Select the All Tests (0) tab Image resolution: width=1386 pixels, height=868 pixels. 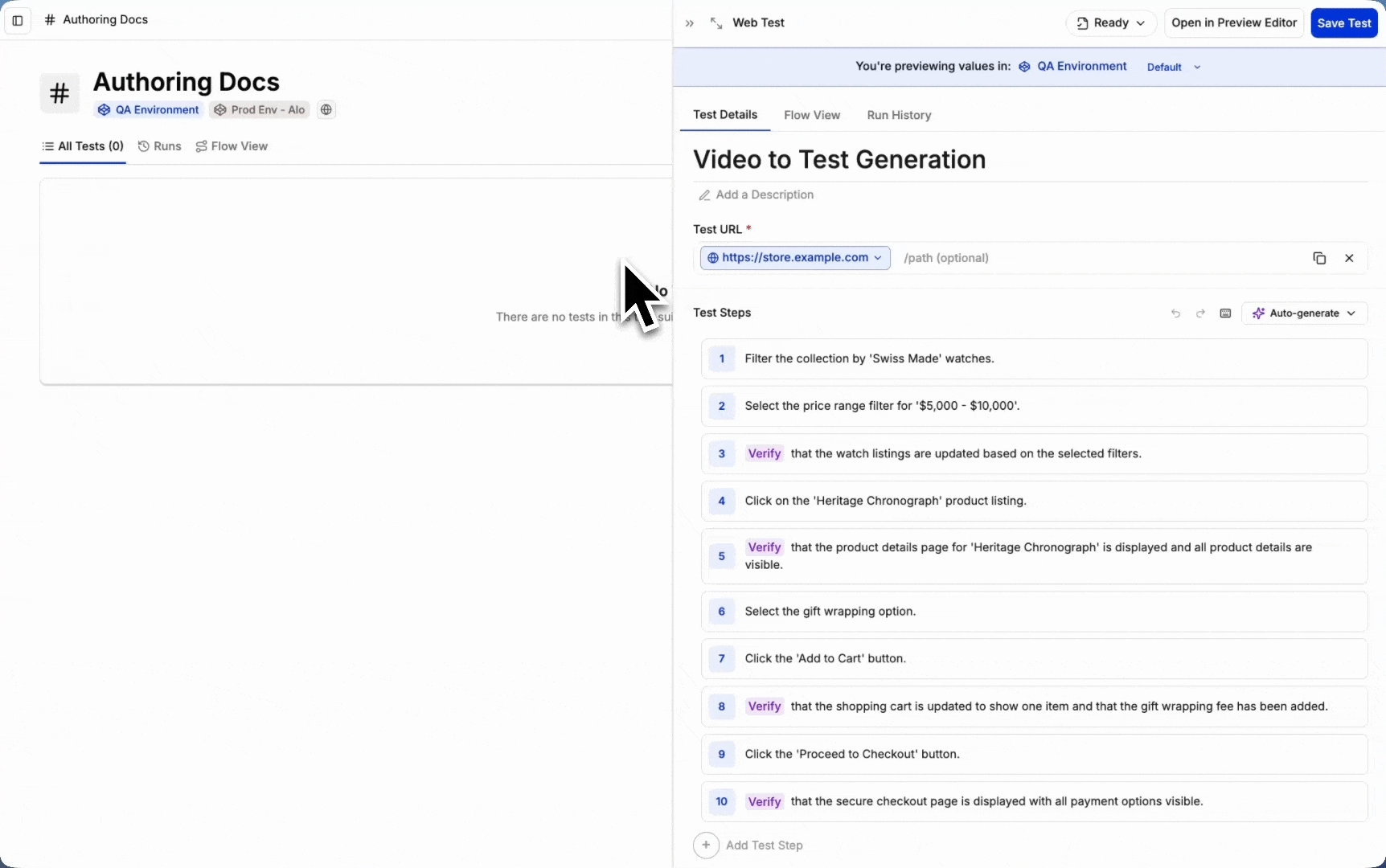83,146
